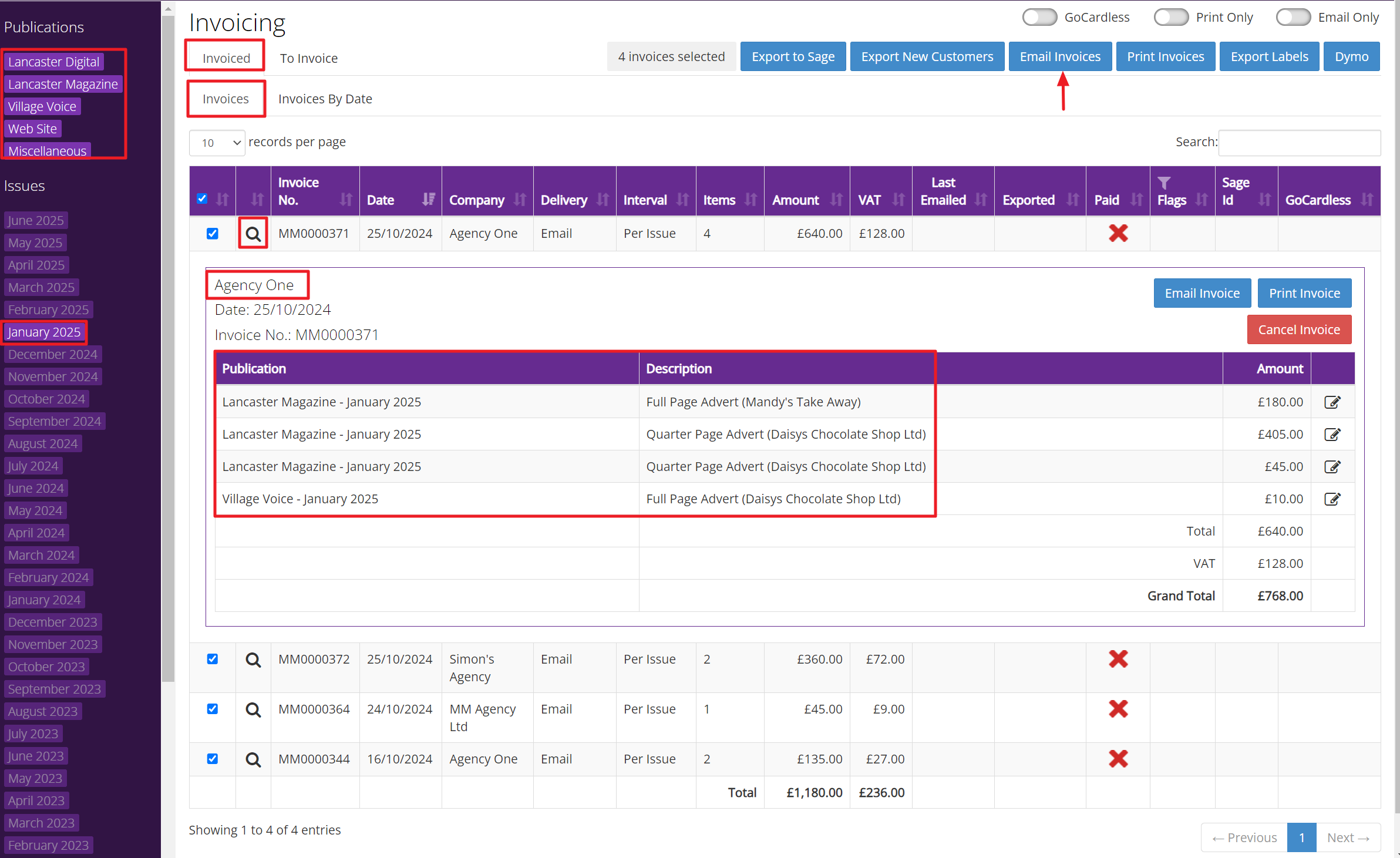Toggle the Email Only switch
The image size is (1400, 858).
1293,17
